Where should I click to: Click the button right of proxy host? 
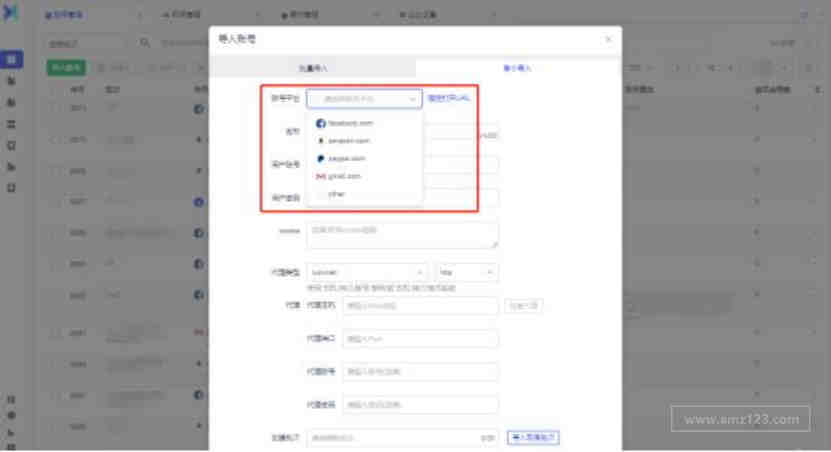524,306
